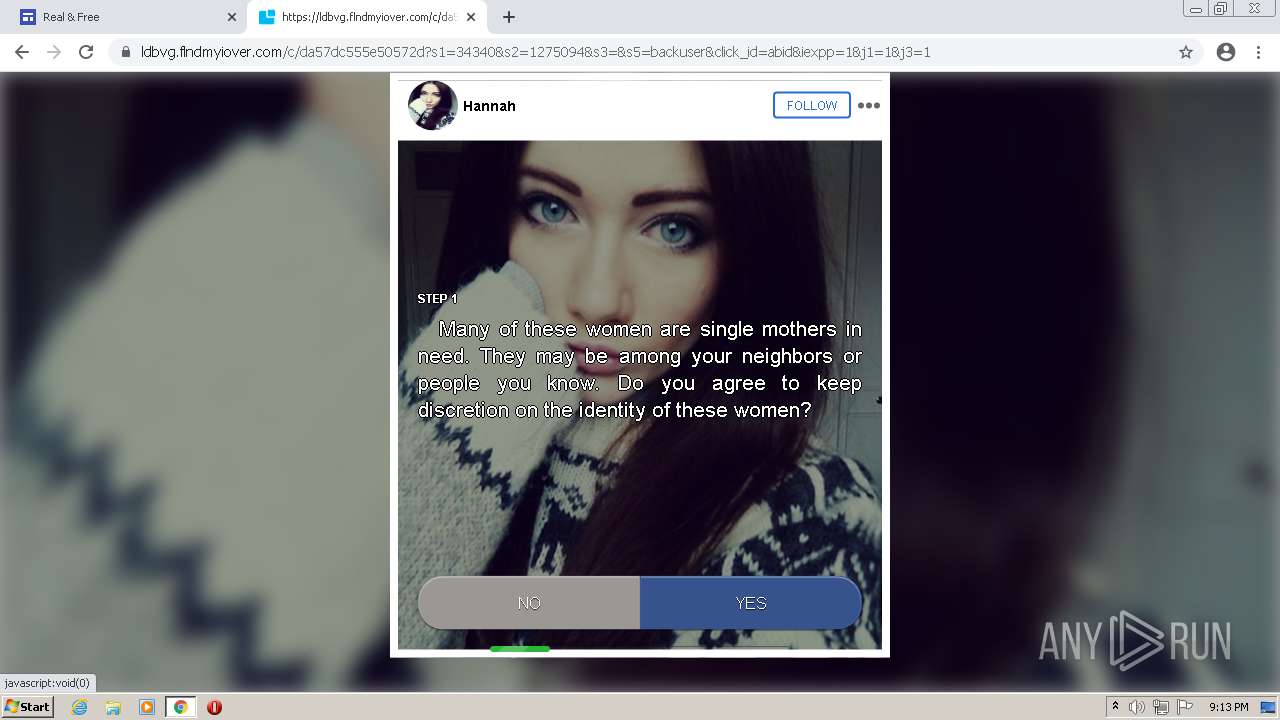Click the volume speaker tray icon
This screenshot has height=720, width=1280.
[x=1136, y=707]
